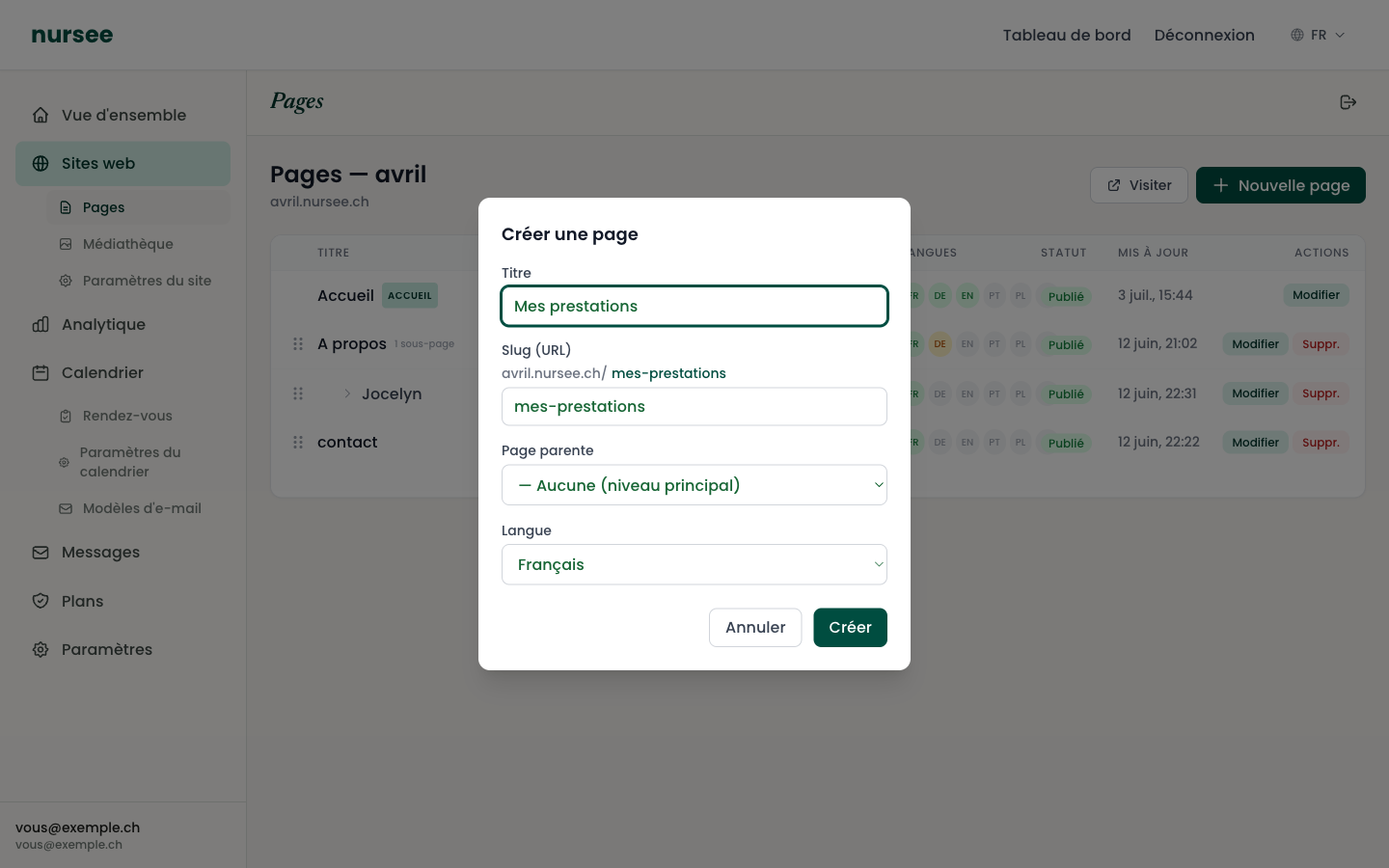Click the Créer button
The width and height of the screenshot is (1389, 868).
click(x=850, y=628)
